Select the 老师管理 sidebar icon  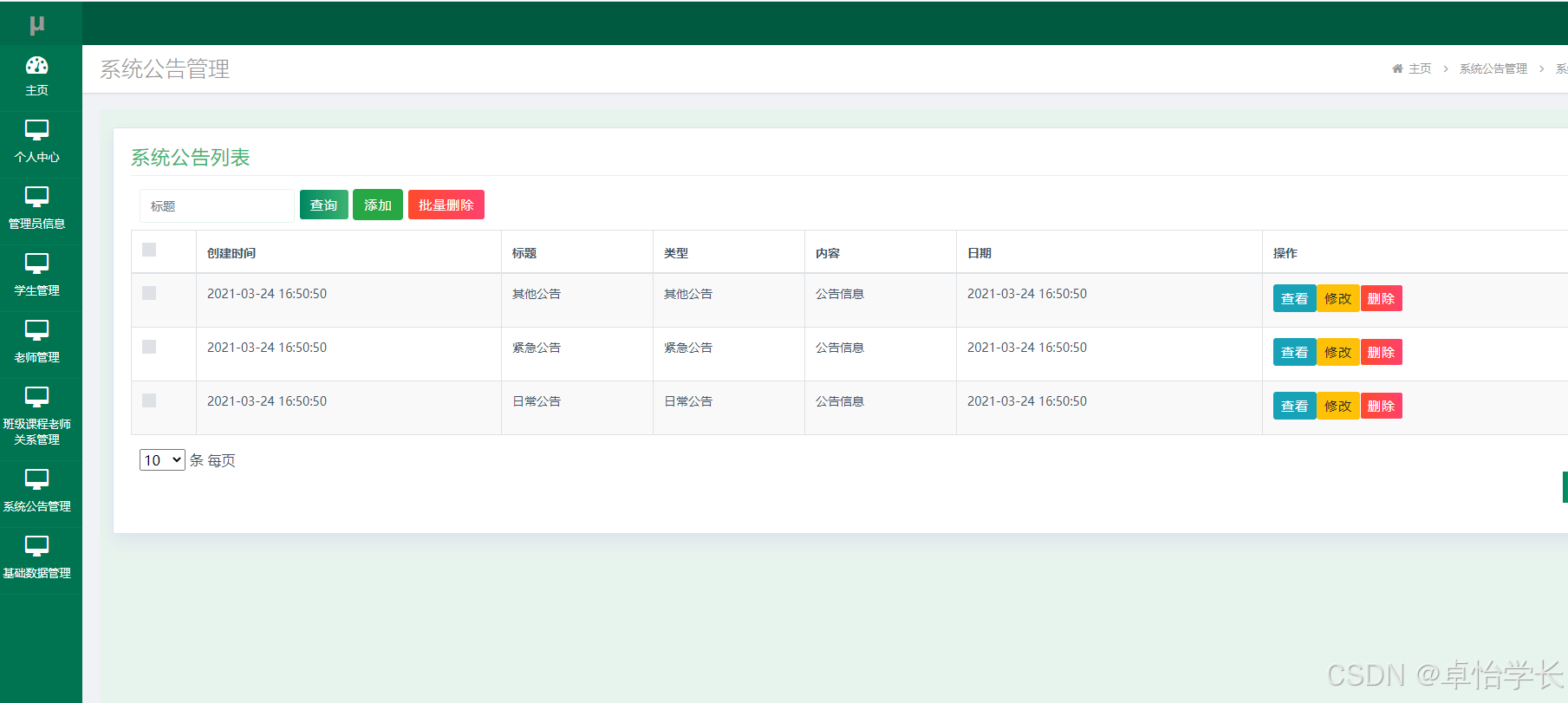click(x=36, y=330)
